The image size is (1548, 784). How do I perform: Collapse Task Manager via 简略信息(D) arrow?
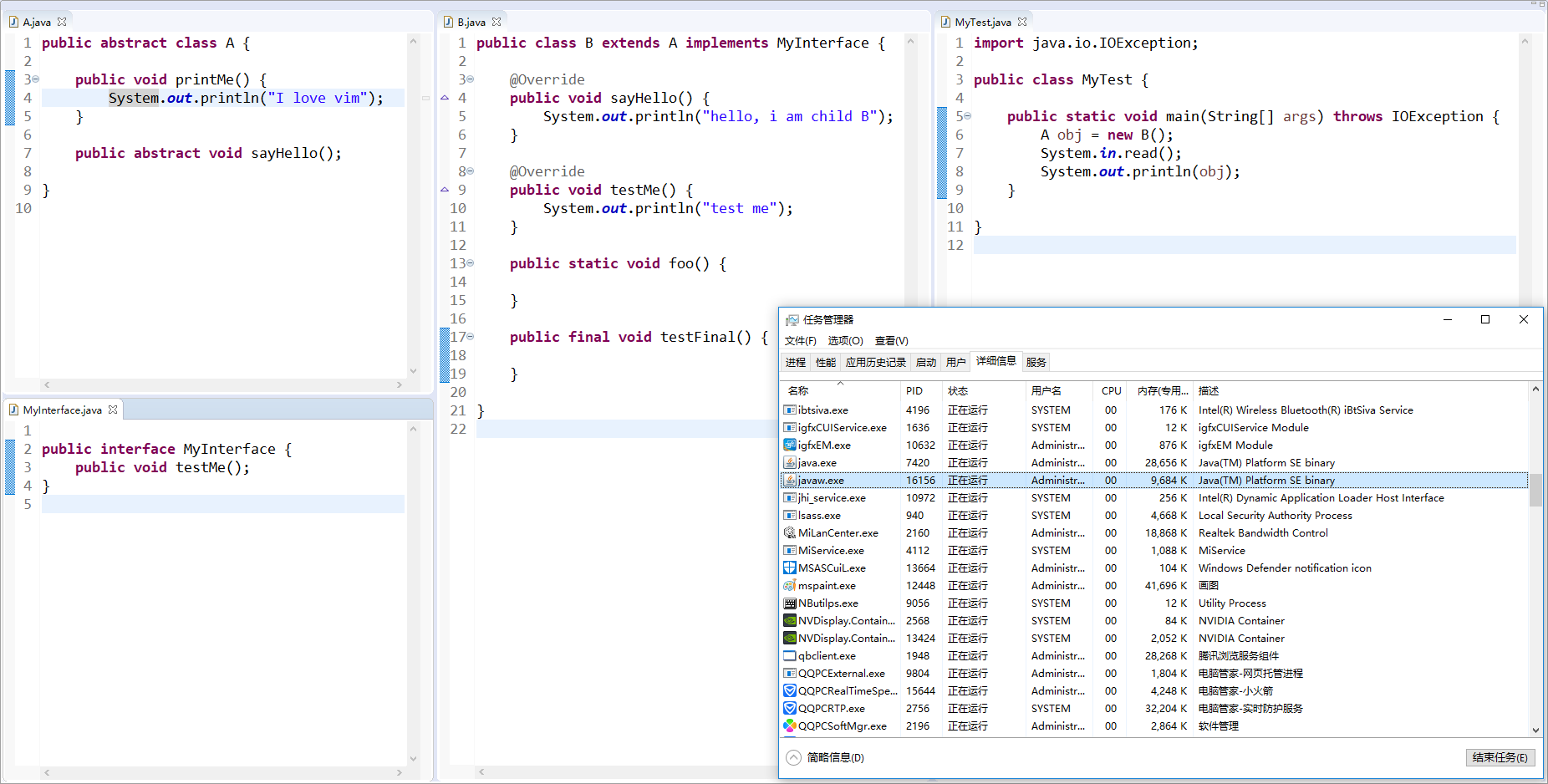tap(793, 757)
